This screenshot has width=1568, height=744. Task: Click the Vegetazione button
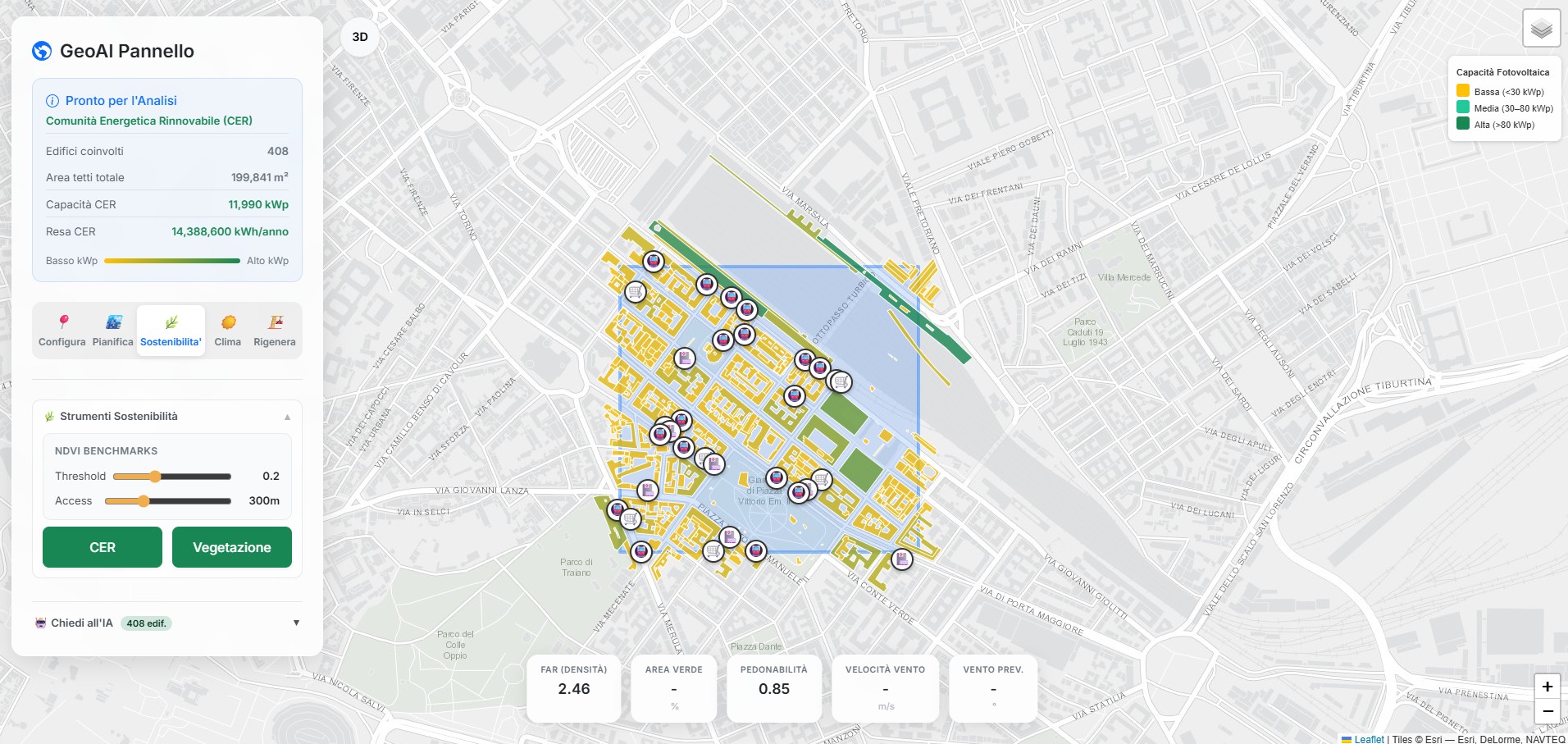232,547
